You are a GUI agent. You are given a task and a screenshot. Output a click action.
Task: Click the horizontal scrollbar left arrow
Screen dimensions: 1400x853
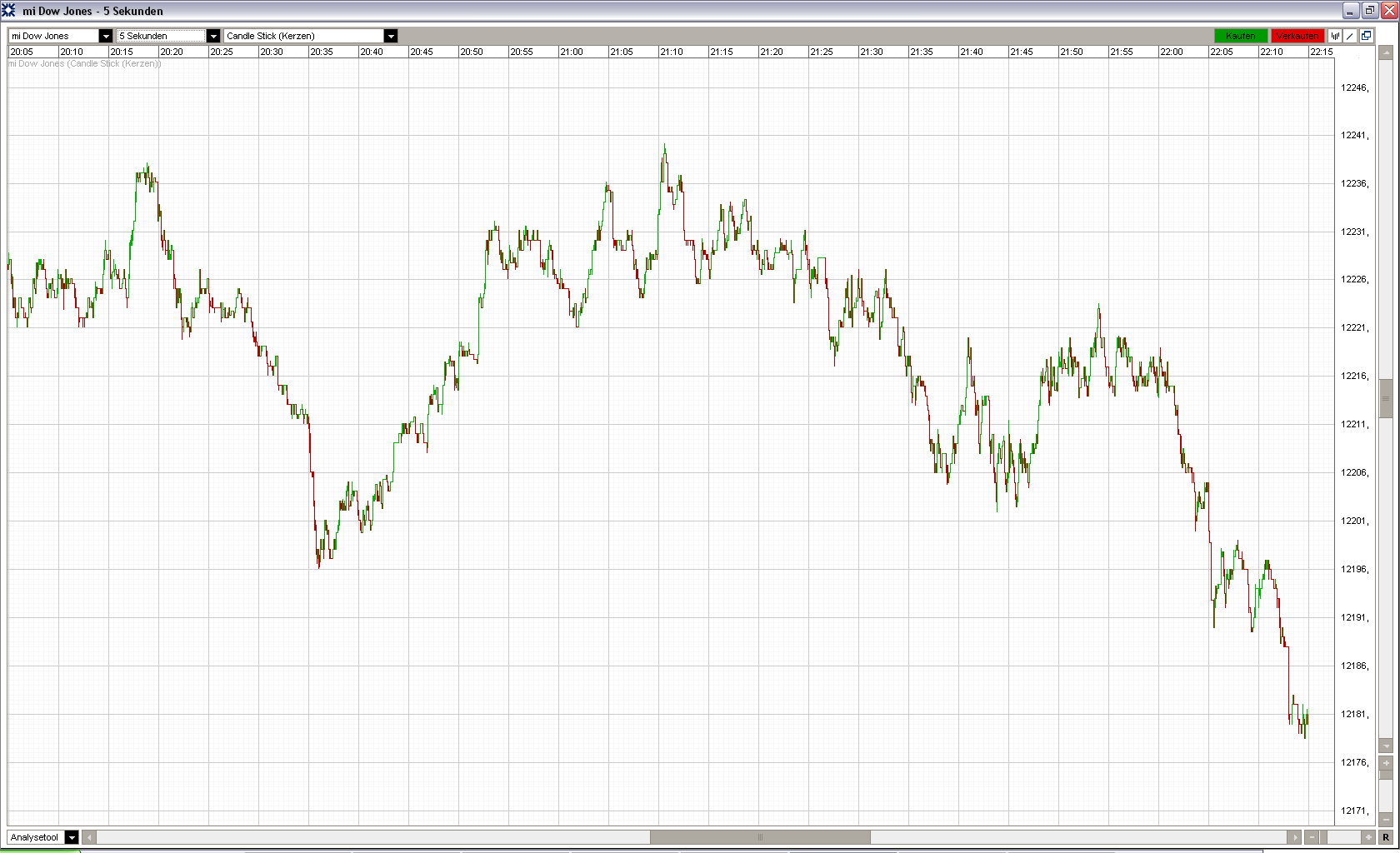(x=89, y=837)
